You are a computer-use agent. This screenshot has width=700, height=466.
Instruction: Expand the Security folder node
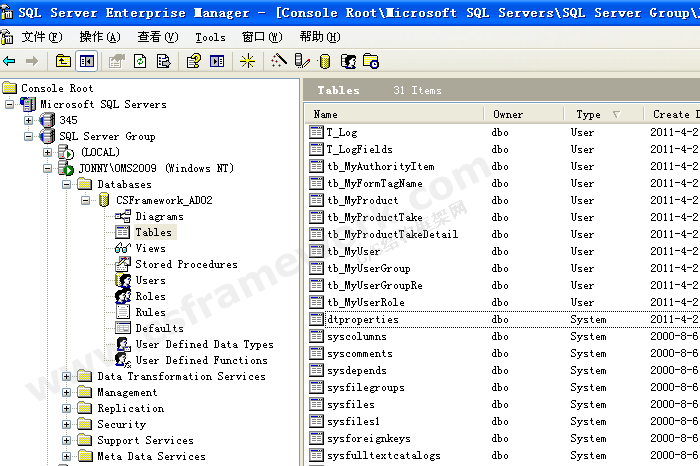67,425
